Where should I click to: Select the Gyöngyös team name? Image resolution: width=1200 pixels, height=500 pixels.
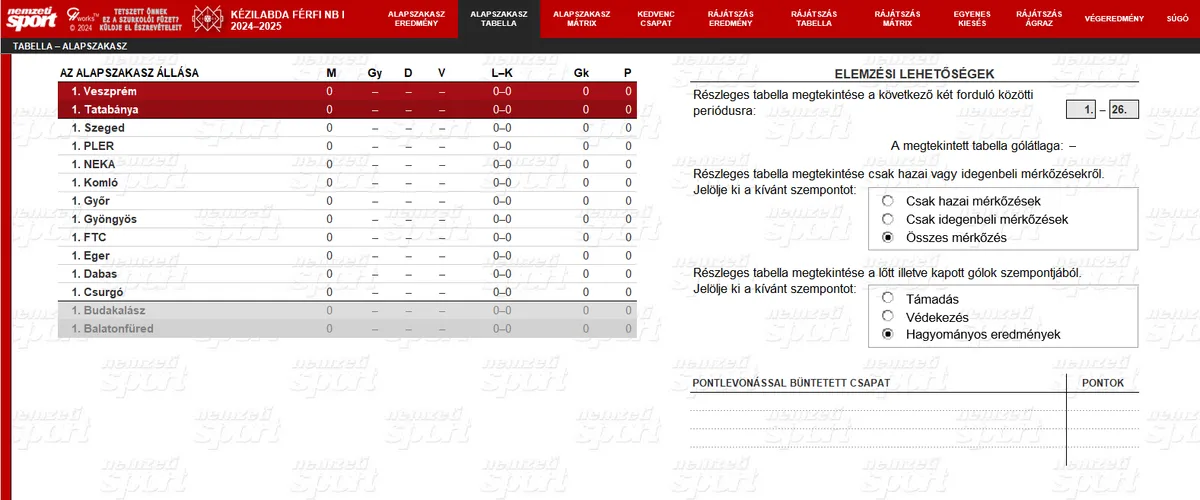(x=110, y=219)
